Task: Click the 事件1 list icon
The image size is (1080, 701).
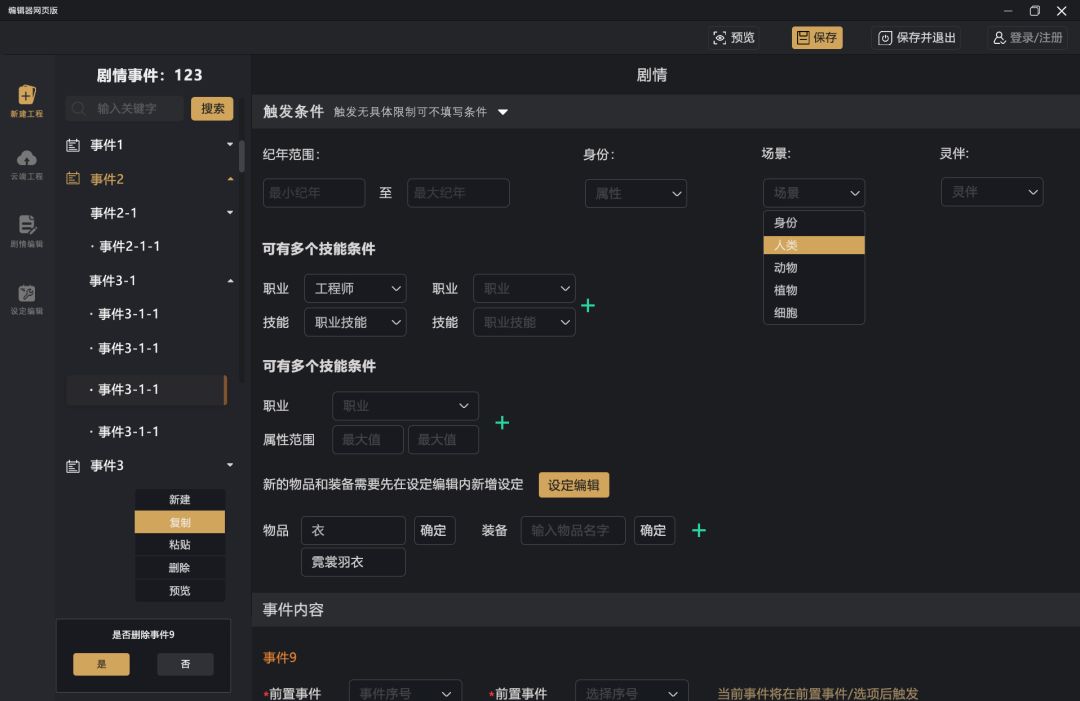Action: tap(72, 145)
